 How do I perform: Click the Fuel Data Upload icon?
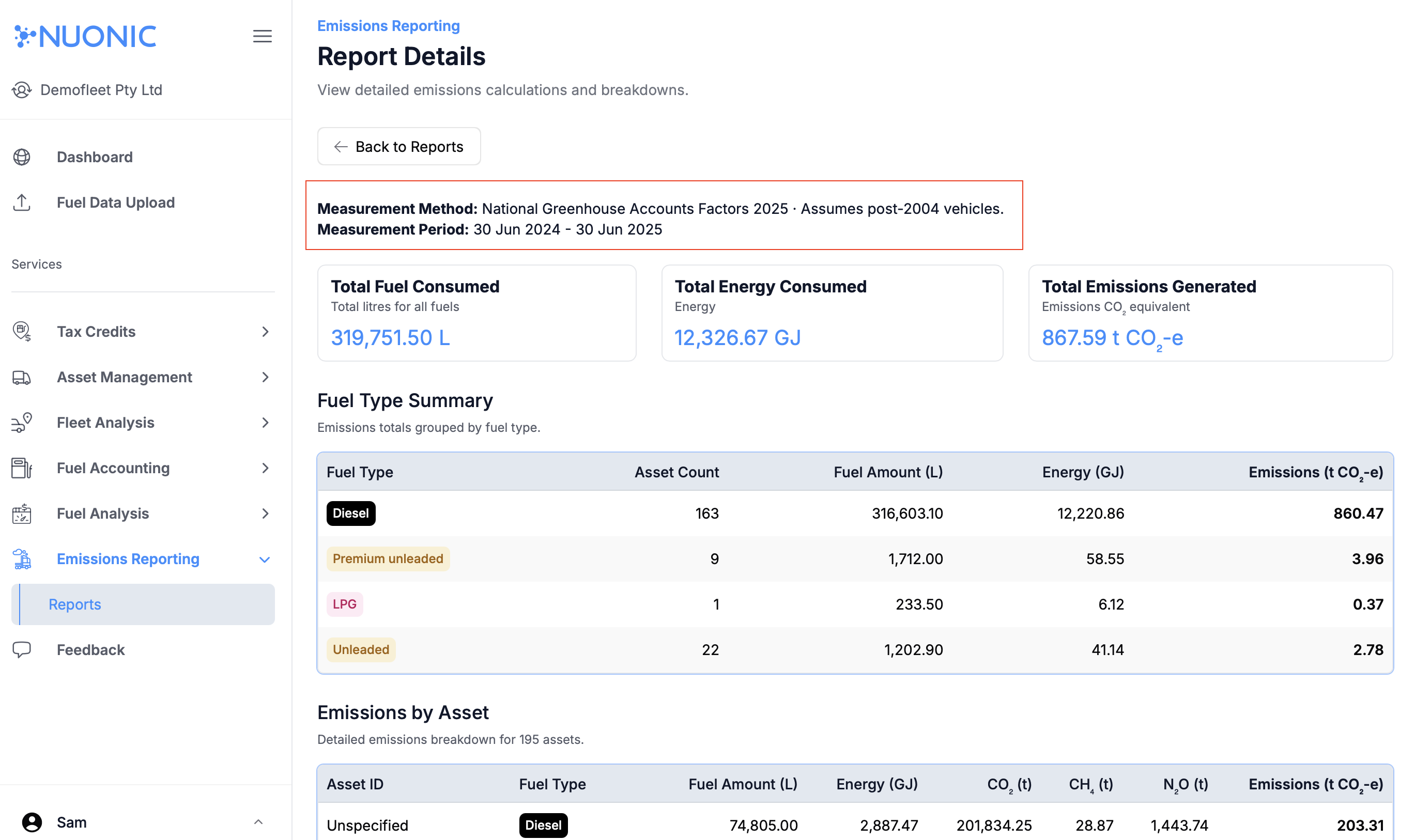click(x=22, y=202)
